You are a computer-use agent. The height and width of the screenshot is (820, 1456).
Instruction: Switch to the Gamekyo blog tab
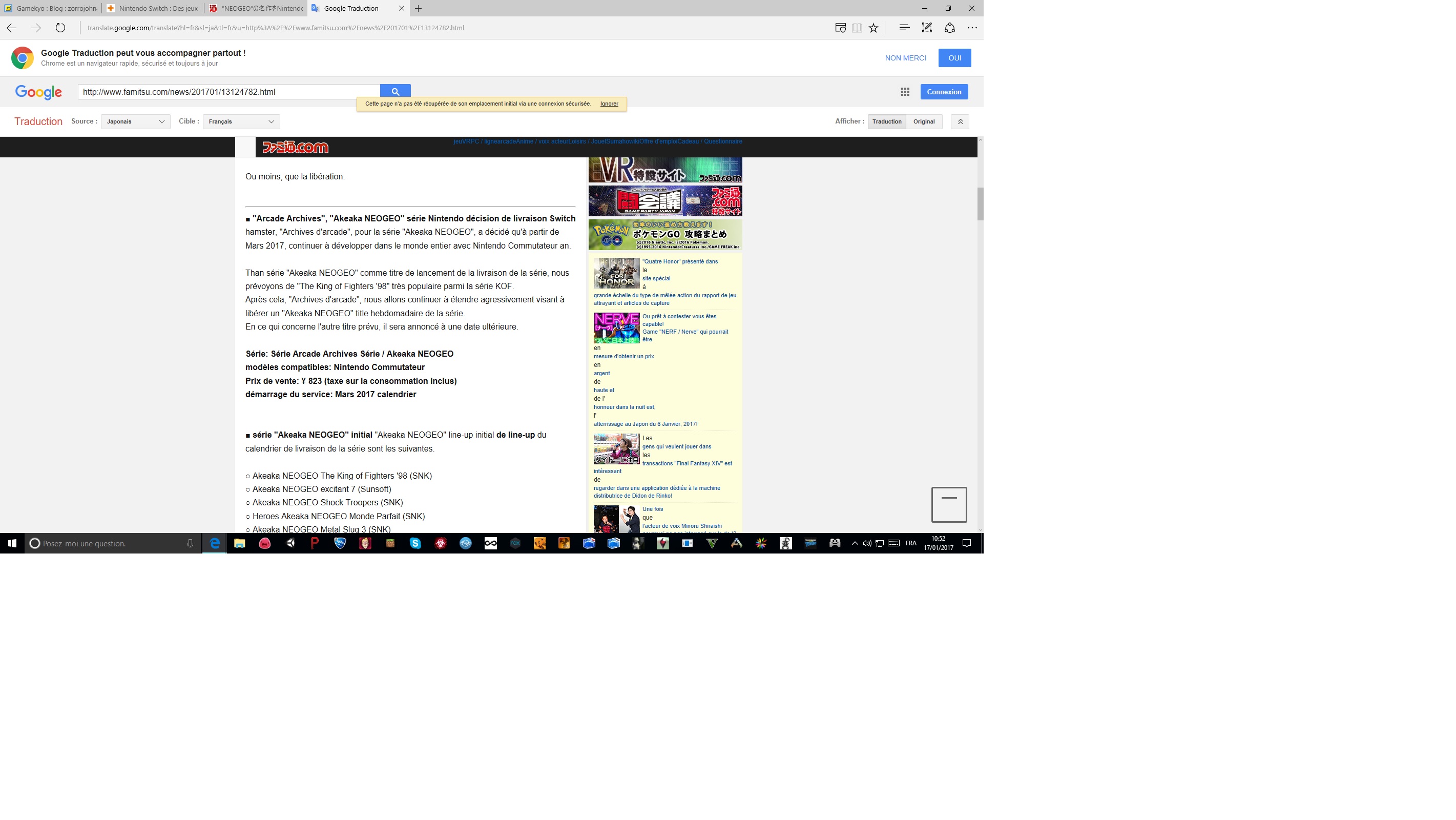tap(51, 9)
